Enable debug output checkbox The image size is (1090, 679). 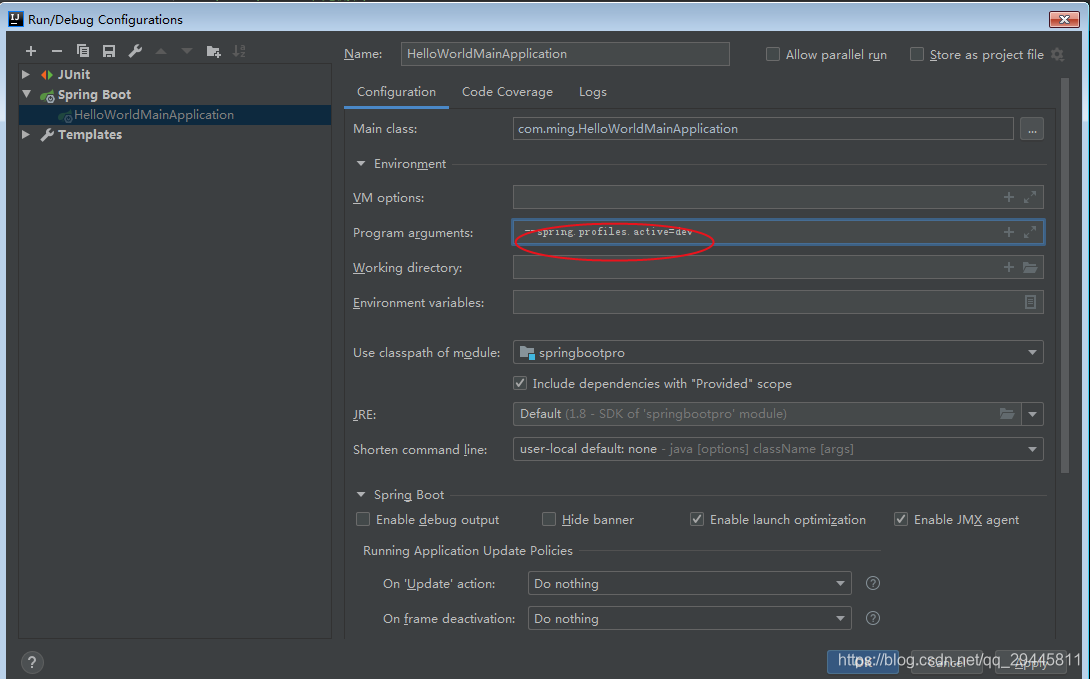363,519
